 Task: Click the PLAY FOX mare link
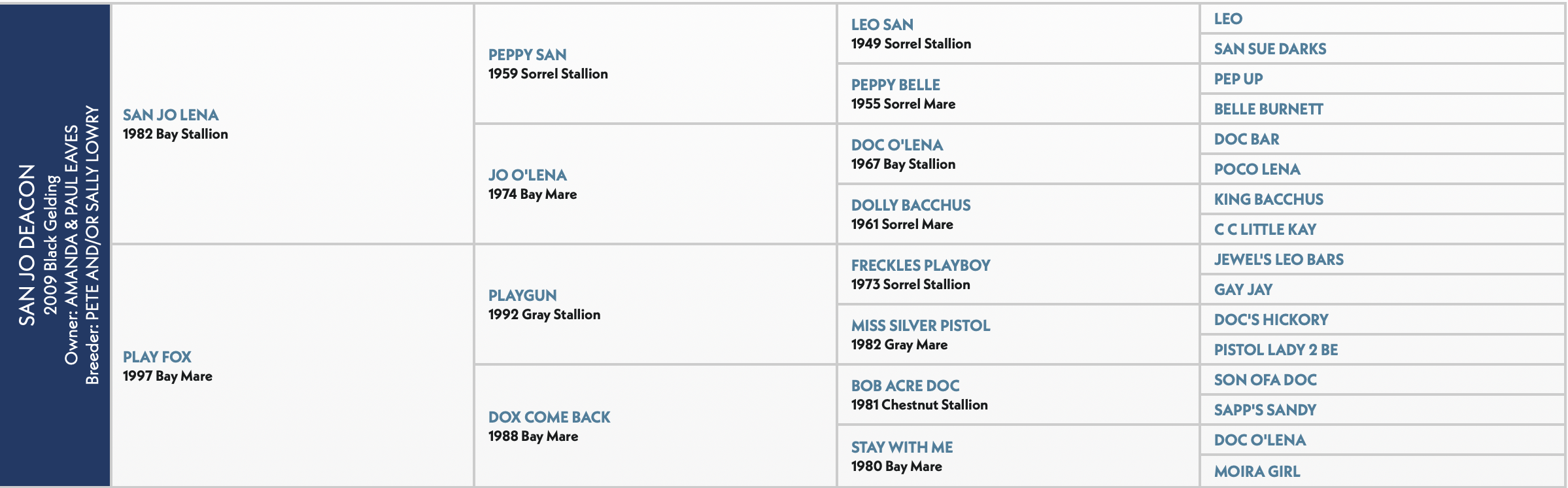point(157,357)
